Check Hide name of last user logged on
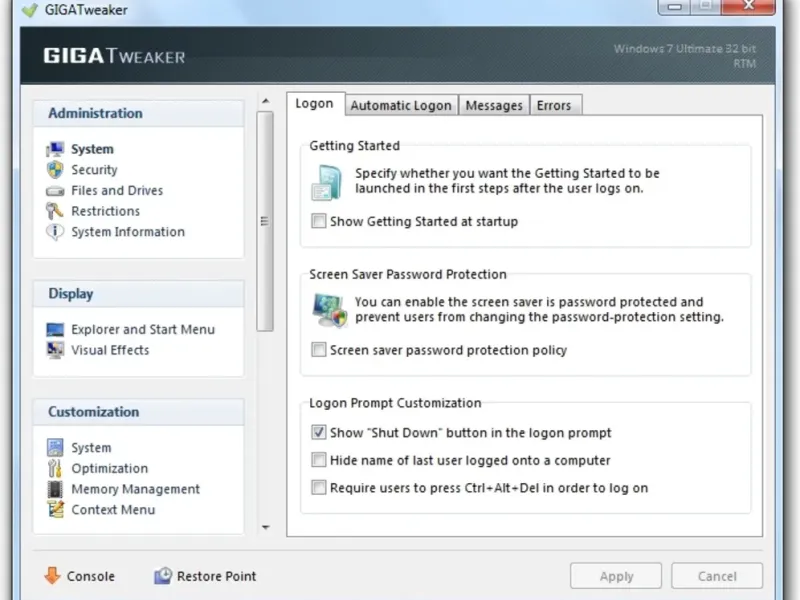Screen dimensions: 800x600 tap(319, 461)
